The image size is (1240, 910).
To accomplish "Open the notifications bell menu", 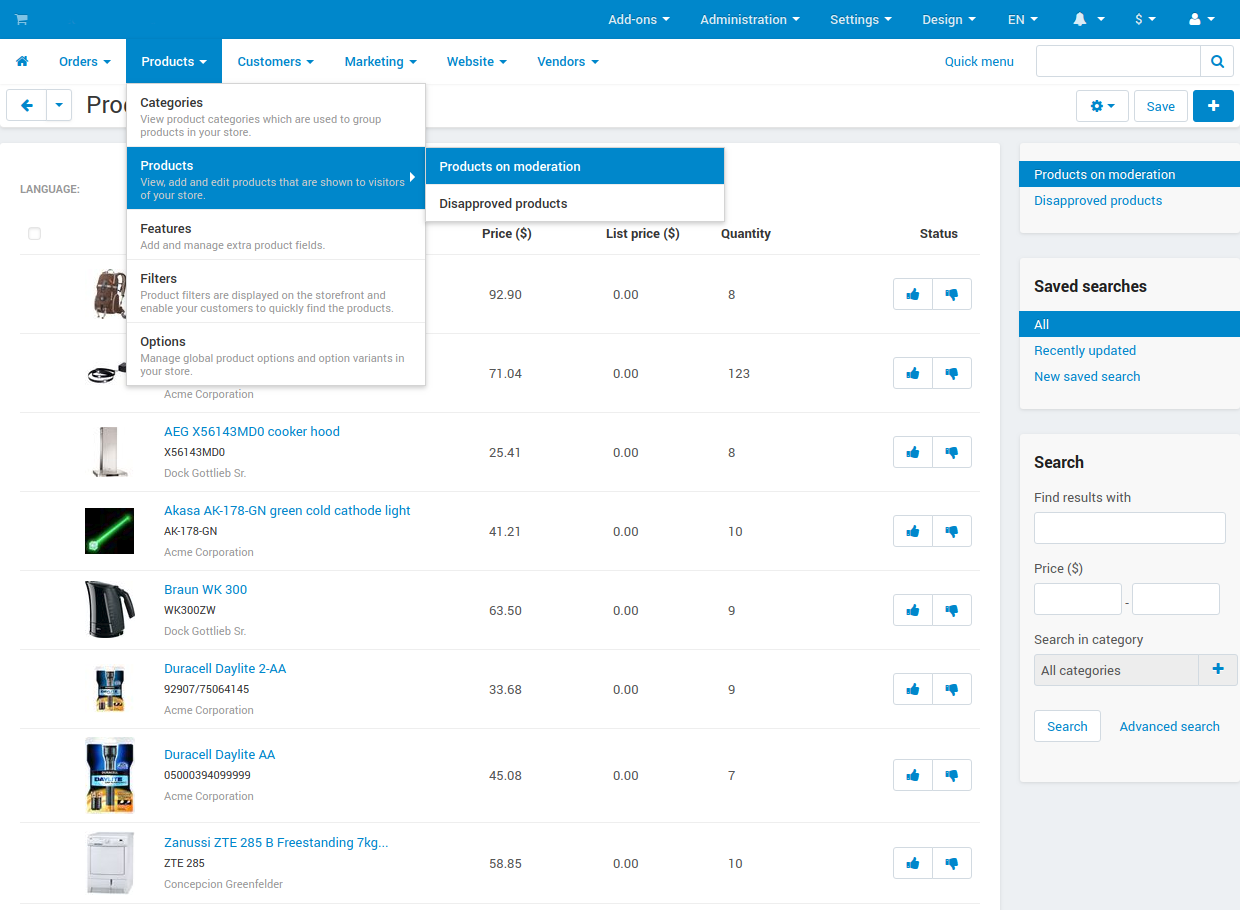I will click(1088, 19).
